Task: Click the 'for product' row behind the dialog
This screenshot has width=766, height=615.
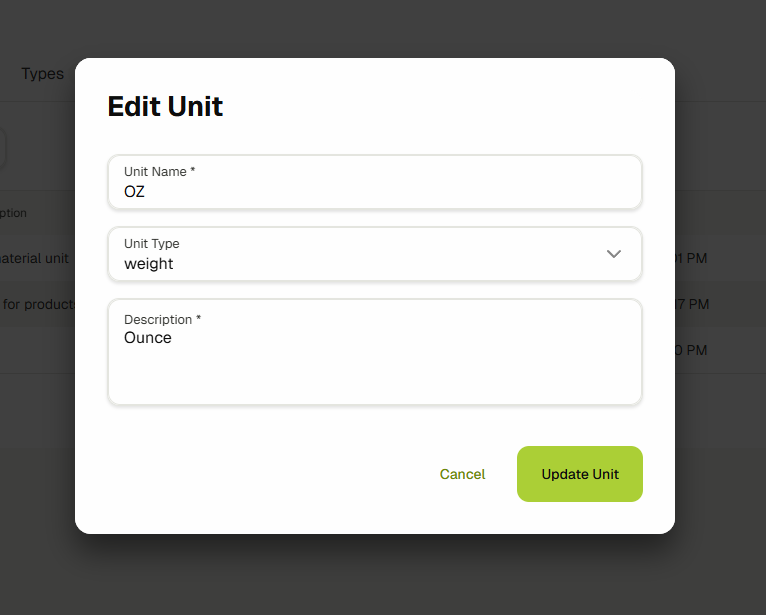Action: [x=38, y=304]
